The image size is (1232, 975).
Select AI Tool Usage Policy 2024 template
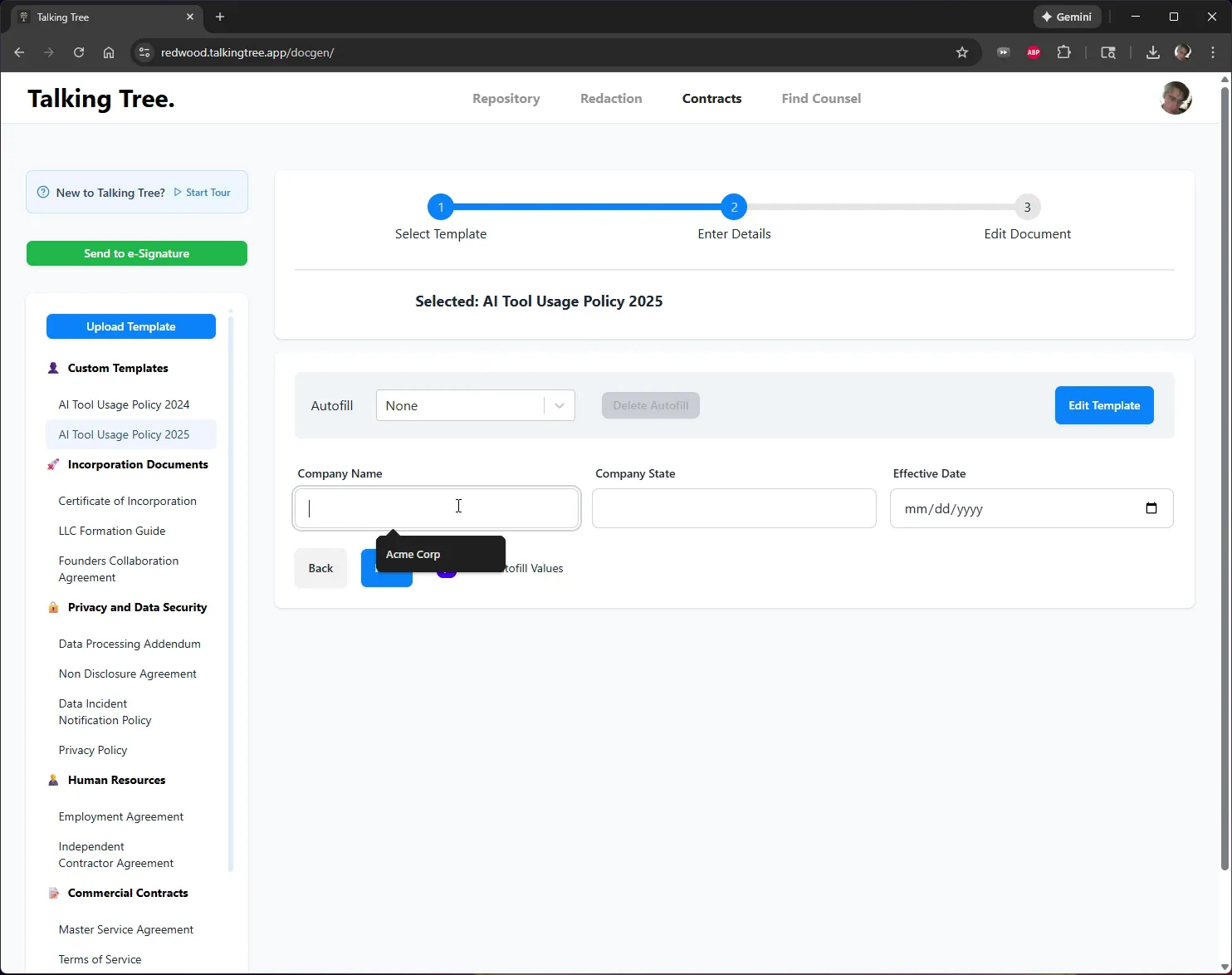point(124,404)
